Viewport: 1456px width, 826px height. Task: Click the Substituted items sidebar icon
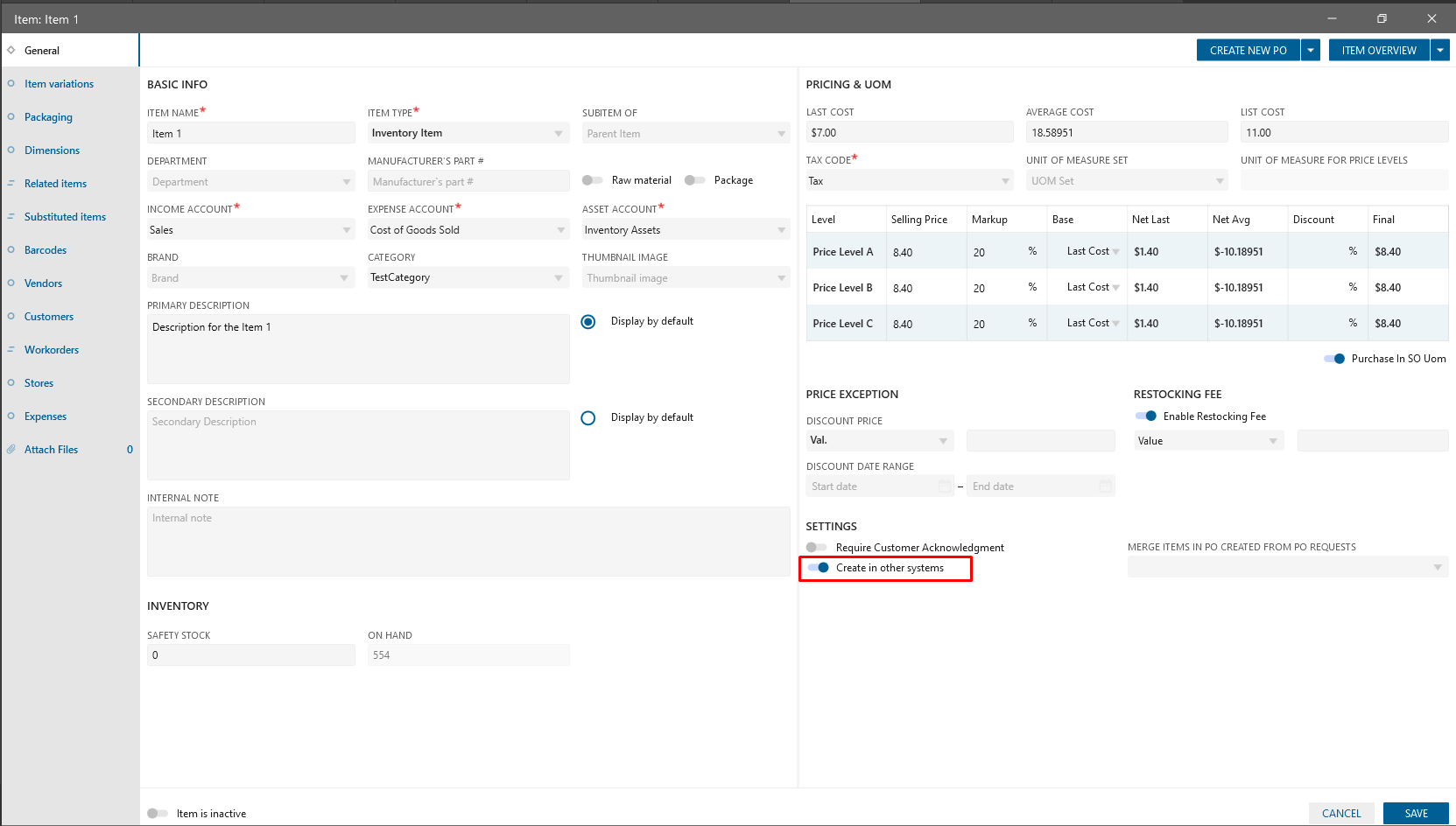[x=11, y=217]
